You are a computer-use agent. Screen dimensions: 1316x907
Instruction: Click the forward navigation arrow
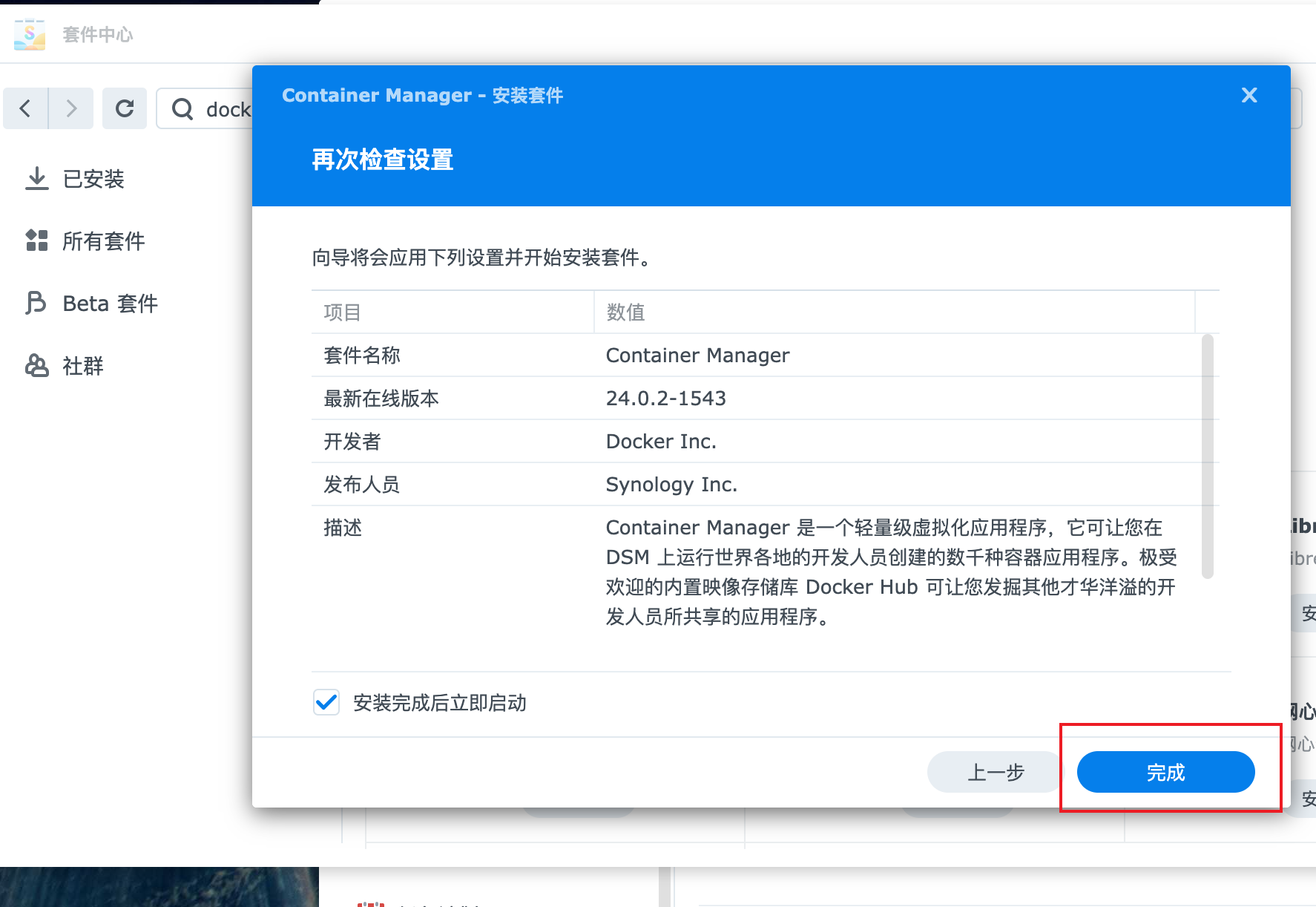click(x=71, y=108)
